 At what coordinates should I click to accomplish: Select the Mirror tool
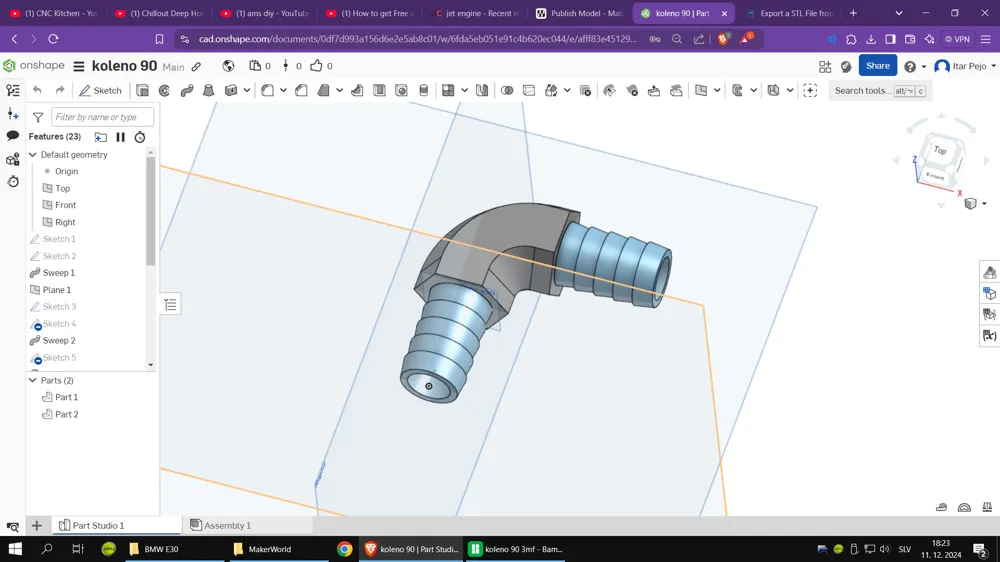(x=482, y=91)
